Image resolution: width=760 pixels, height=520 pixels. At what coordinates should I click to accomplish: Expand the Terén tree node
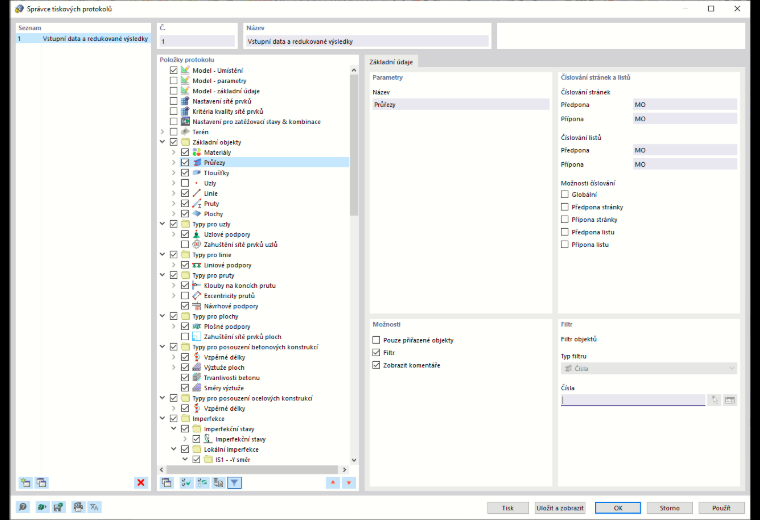(162, 132)
